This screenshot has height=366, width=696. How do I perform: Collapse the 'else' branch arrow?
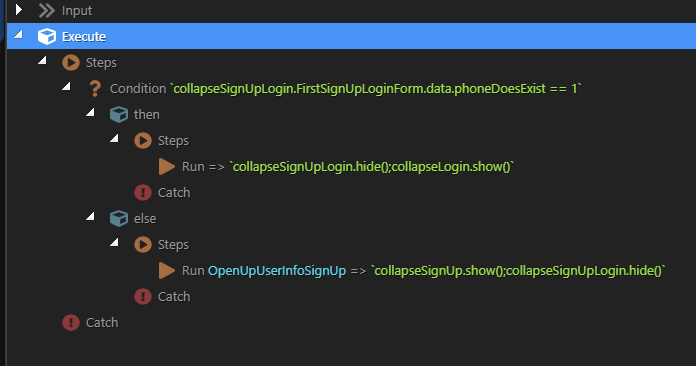pyautogui.click(x=90, y=216)
